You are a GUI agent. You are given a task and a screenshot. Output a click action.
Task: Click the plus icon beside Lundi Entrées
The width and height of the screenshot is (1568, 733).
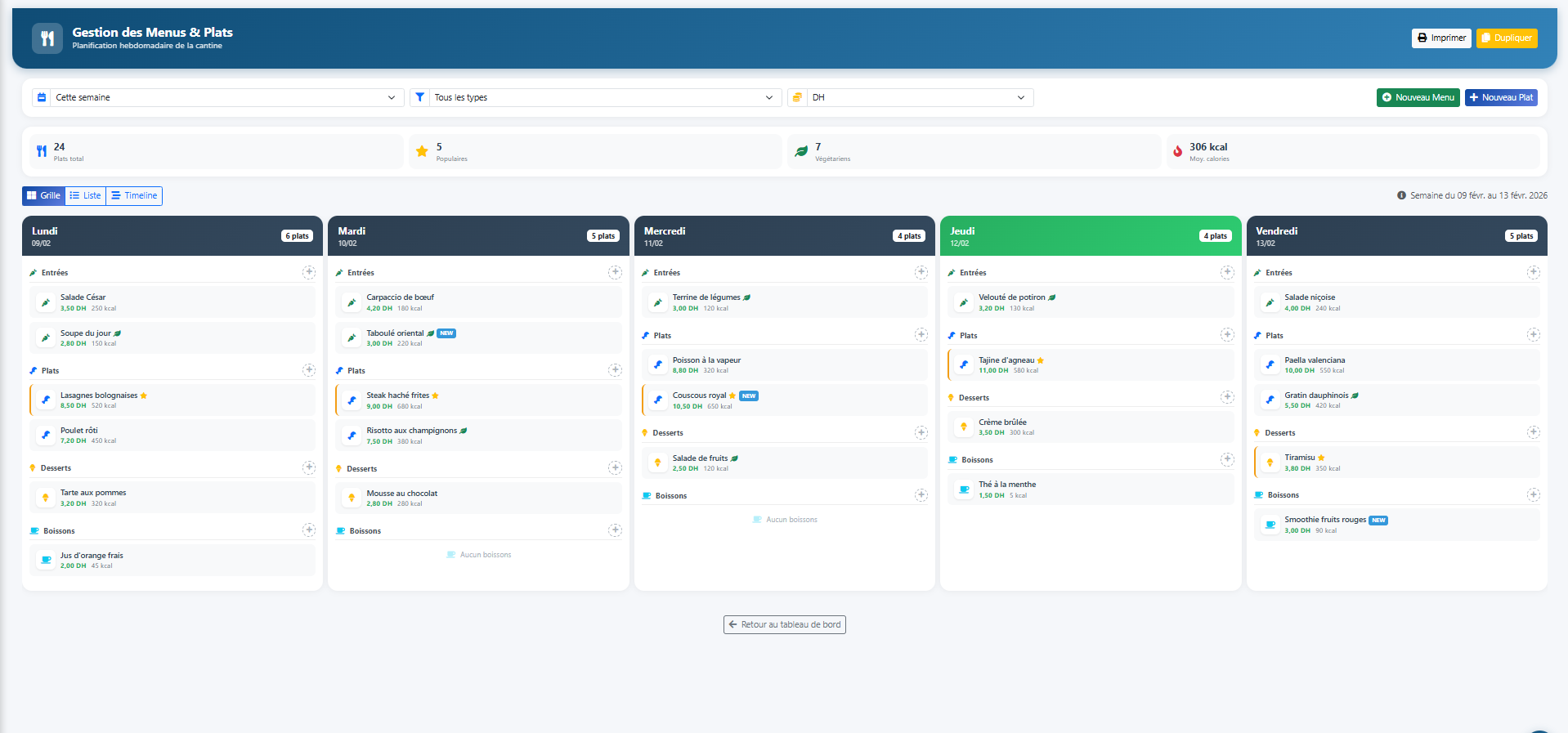[x=308, y=272]
